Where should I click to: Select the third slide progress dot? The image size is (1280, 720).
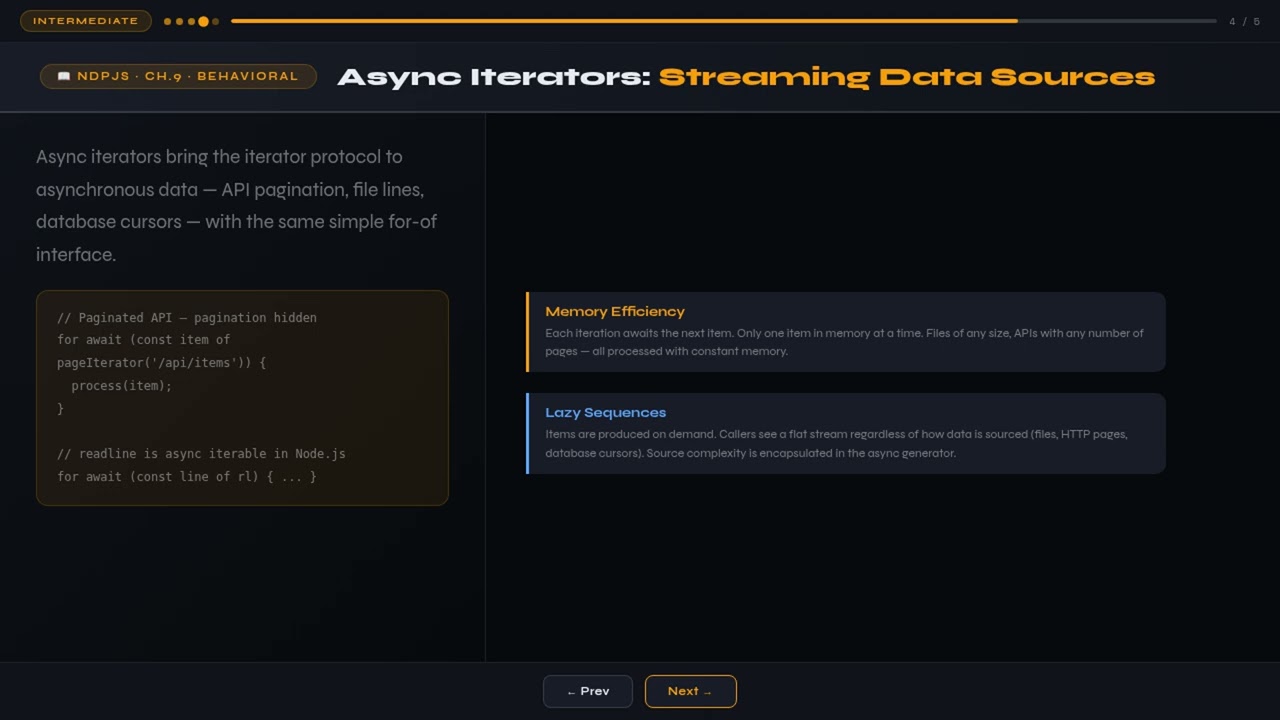[191, 21]
